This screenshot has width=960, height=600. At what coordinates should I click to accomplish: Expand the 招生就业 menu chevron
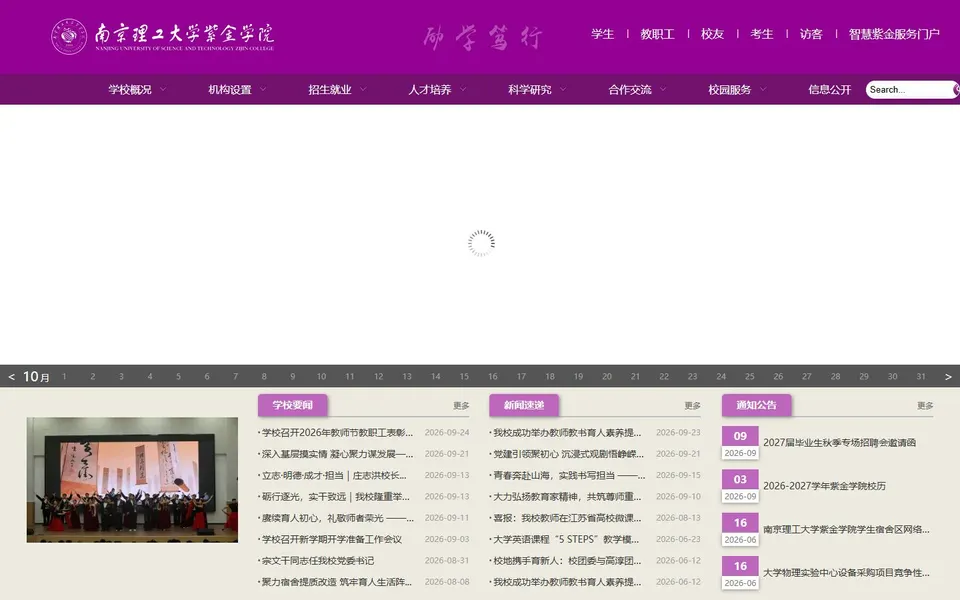click(363, 89)
